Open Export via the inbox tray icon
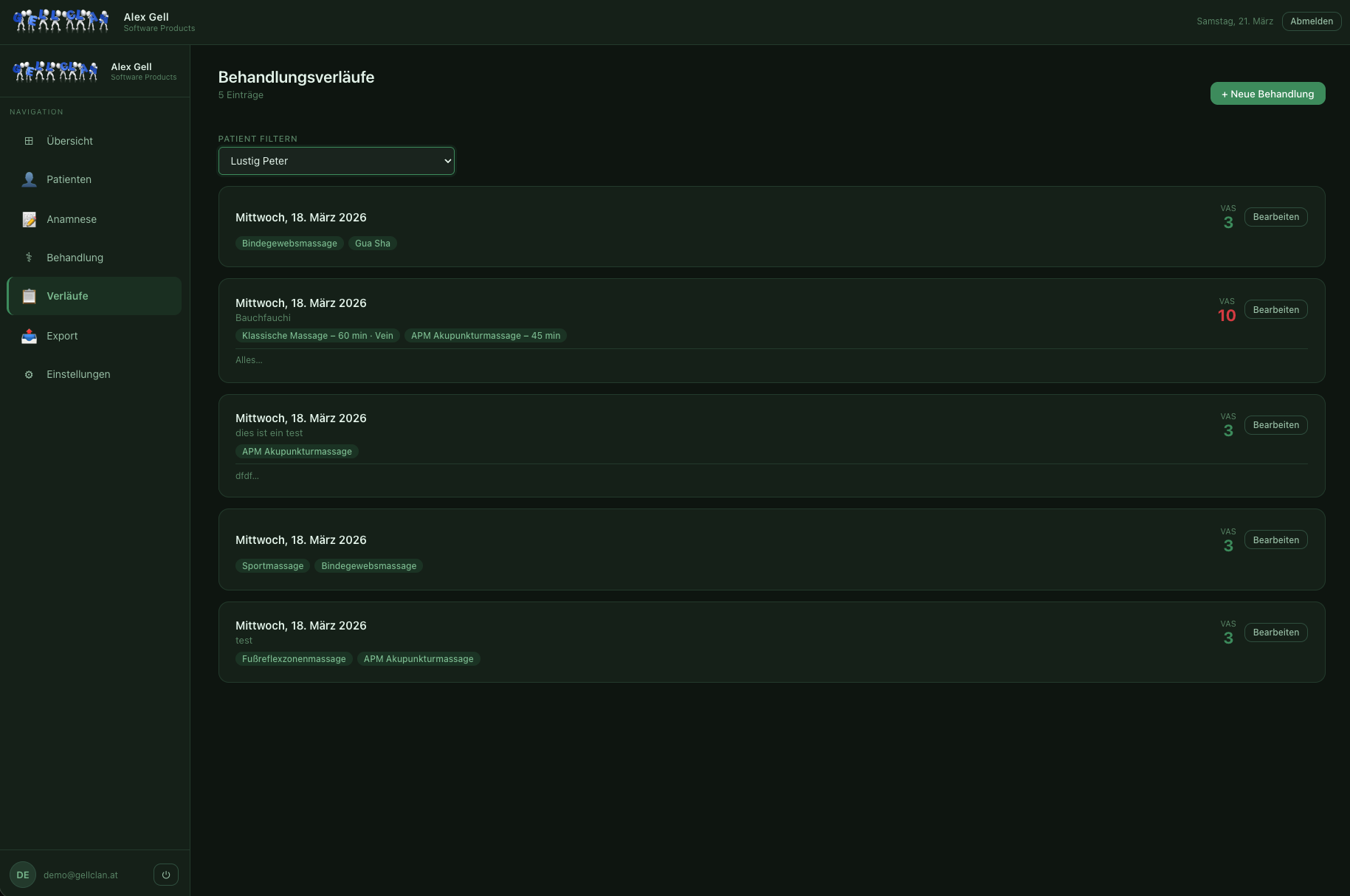The image size is (1350, 896). coord(29,336)
